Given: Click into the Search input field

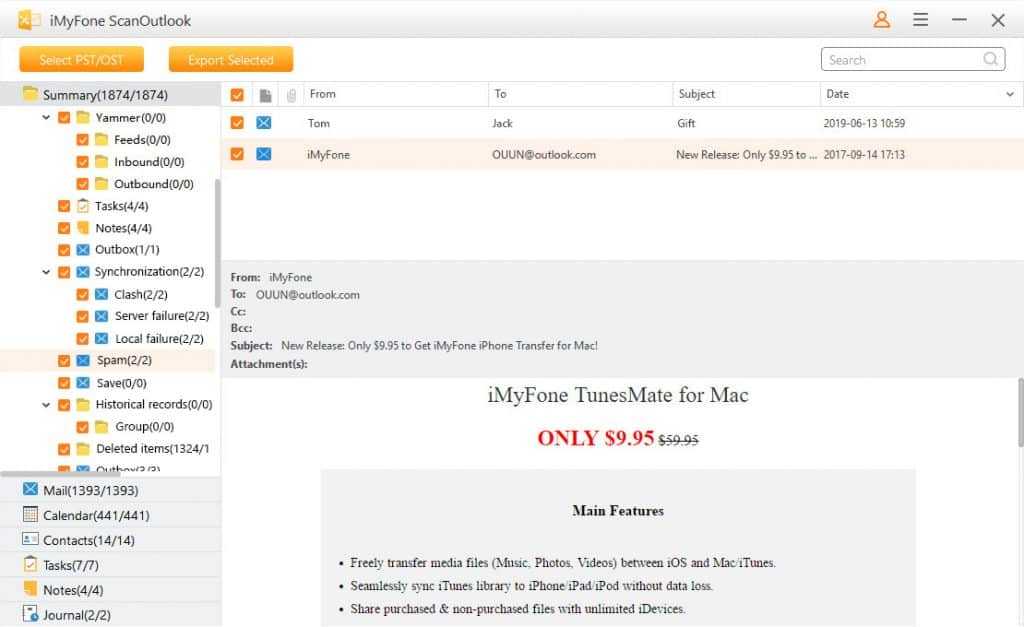Looking at the screenshot, I should (x=900, y=60).
